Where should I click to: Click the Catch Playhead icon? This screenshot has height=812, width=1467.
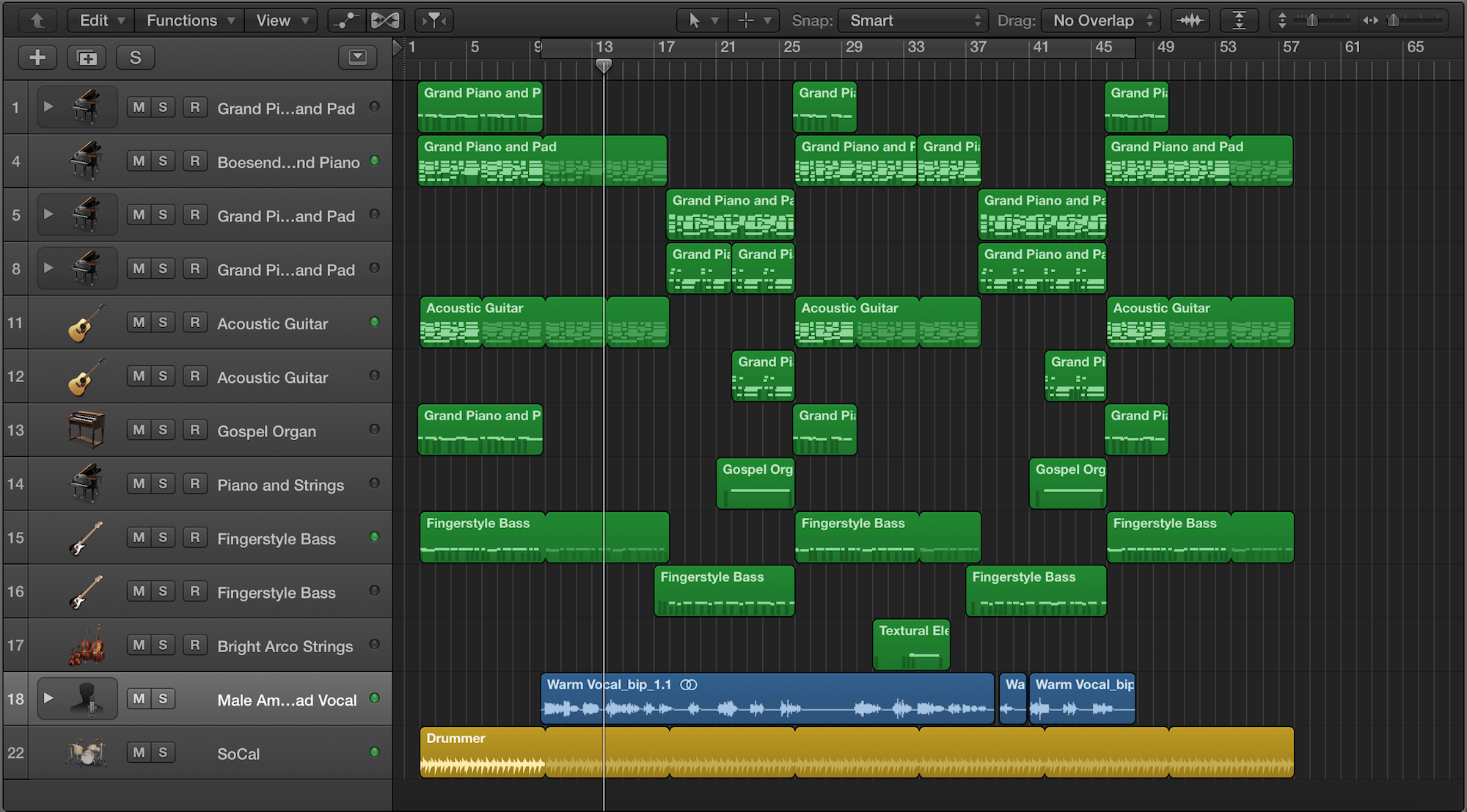coord(434,21)
